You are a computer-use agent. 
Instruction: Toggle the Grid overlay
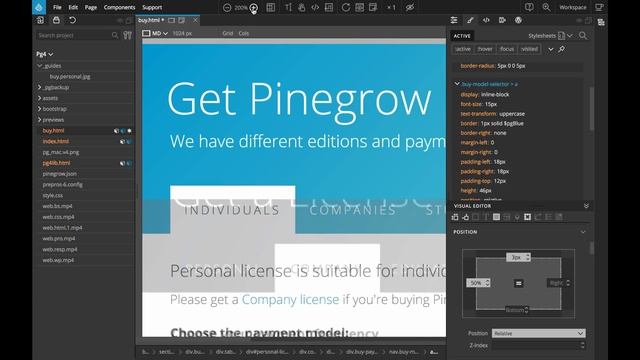coord(228,33)
